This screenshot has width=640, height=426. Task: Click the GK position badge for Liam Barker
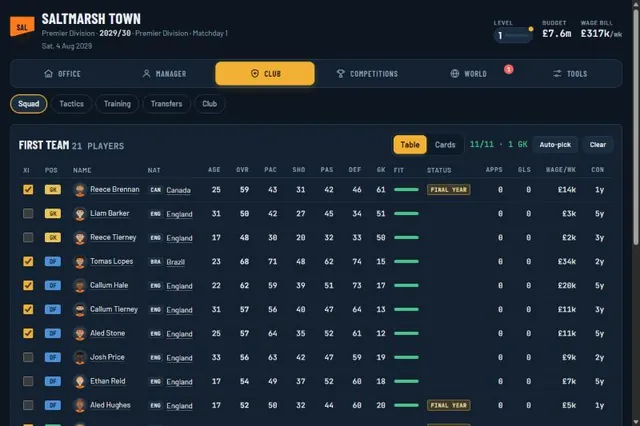53,213
